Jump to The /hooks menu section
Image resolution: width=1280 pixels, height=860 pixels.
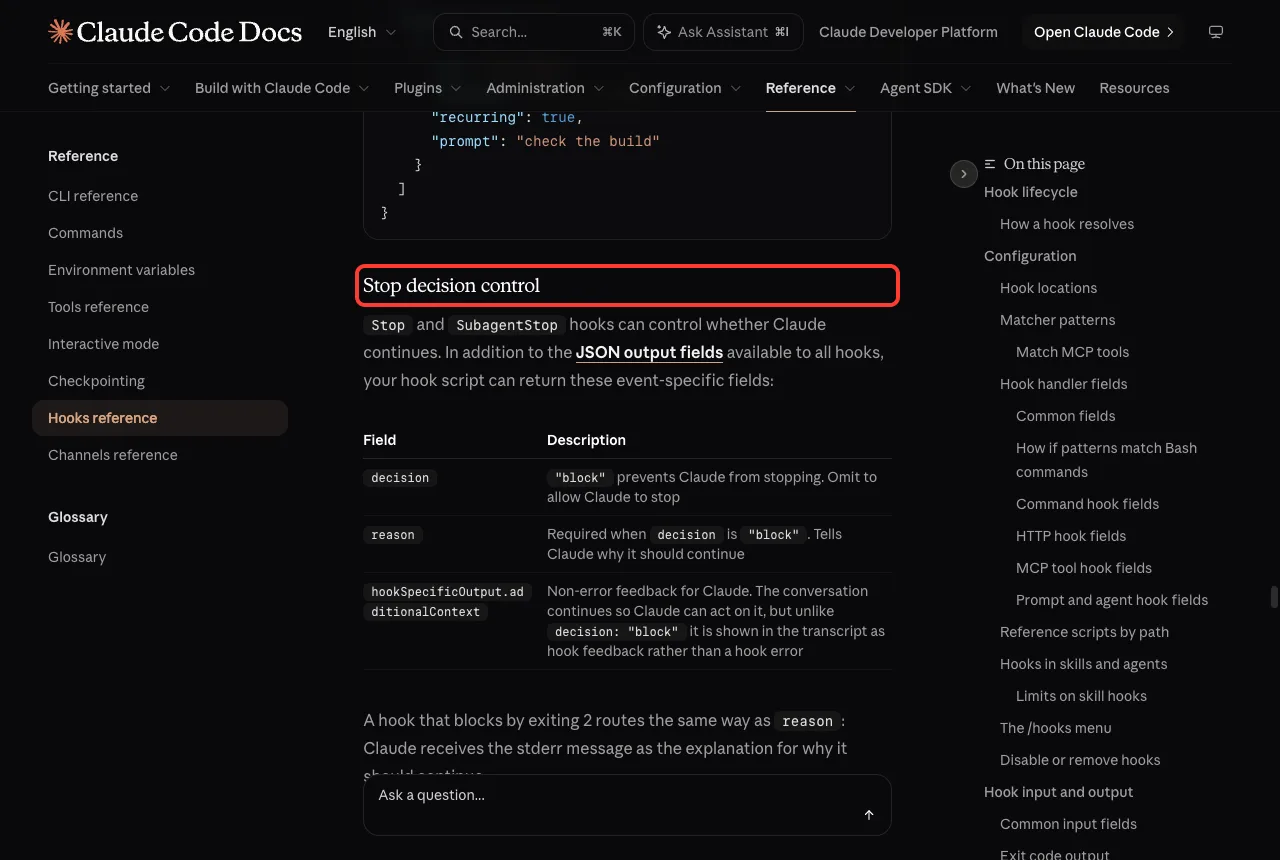[x=1055, y=728]
